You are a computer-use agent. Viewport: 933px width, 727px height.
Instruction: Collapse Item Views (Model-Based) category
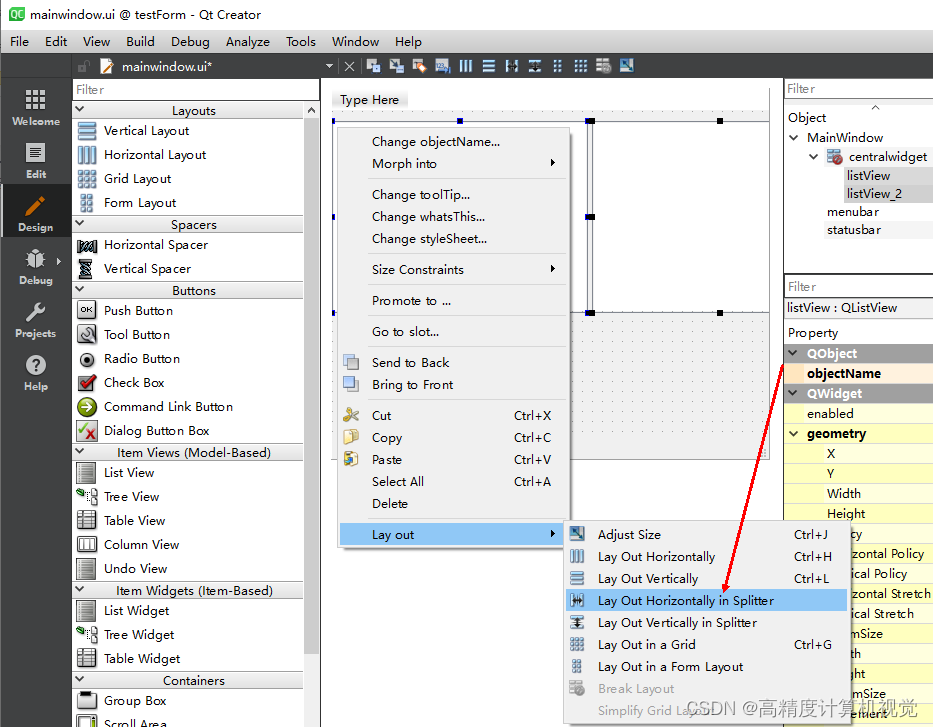(80, 452)
